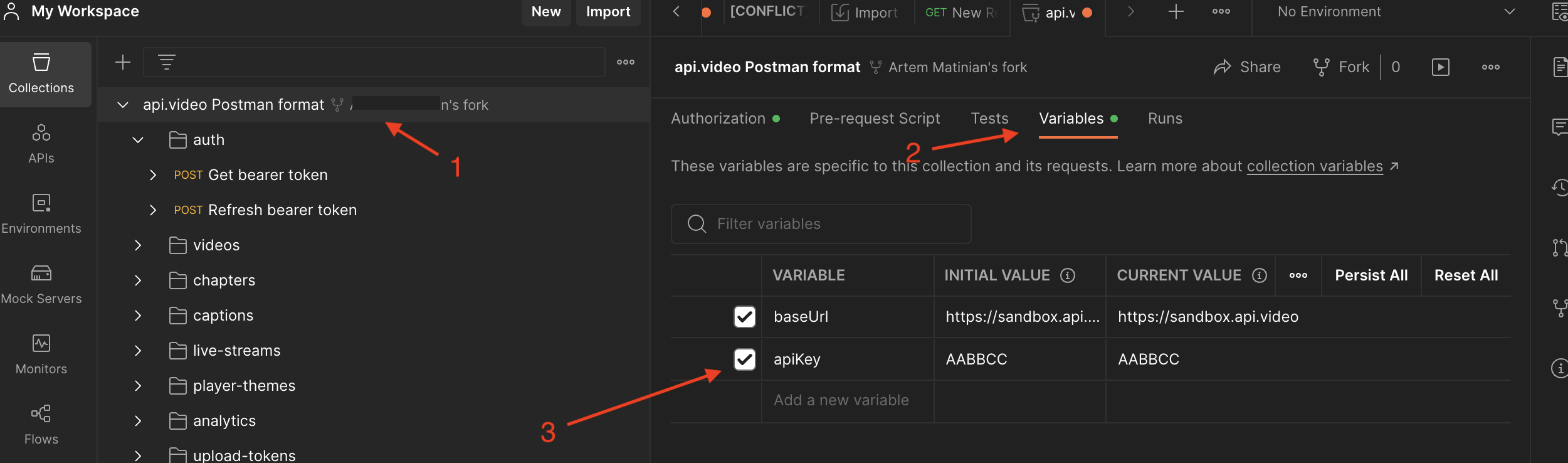Open the APIs sidebar section
The width and height of the screenshot is (1568, 463).
(41, 144)
